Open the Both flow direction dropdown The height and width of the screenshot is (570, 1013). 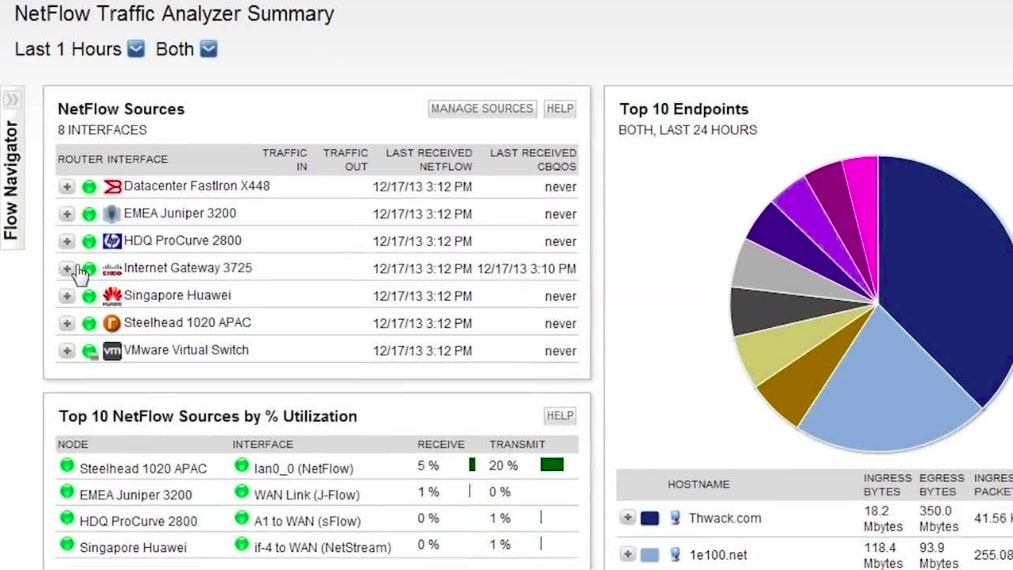(209, 49)
